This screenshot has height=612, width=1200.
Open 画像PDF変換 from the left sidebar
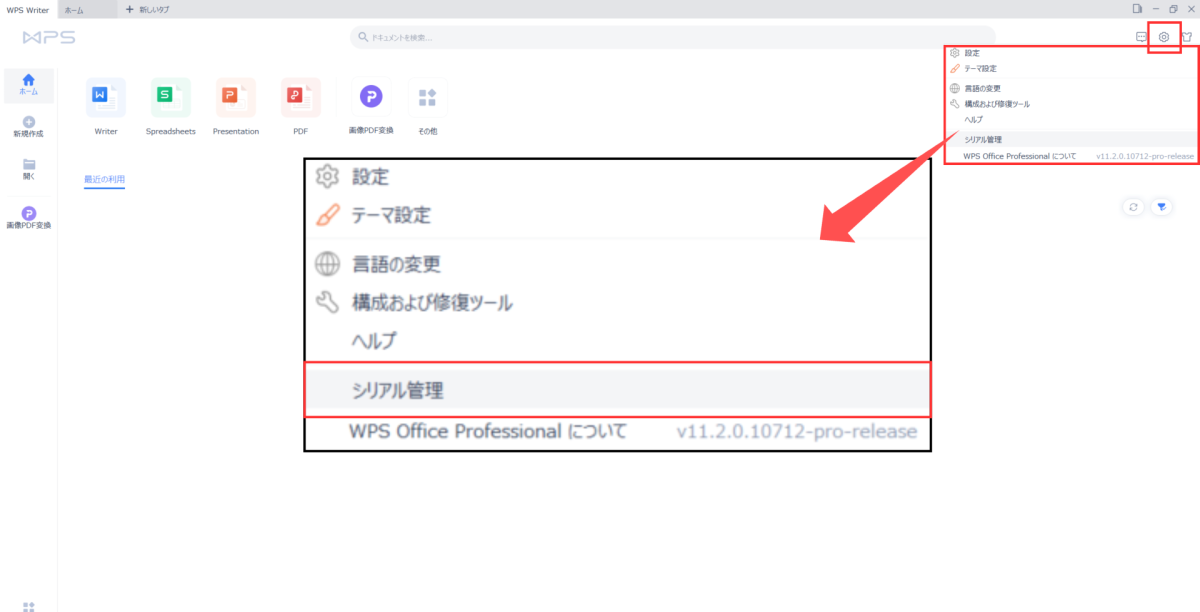pos(29,217)
